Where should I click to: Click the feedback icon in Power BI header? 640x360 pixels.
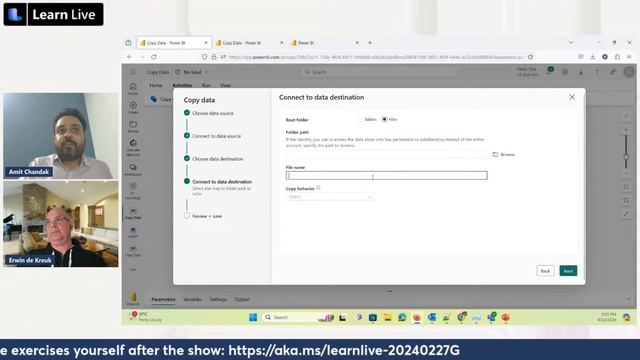point(613,72)
